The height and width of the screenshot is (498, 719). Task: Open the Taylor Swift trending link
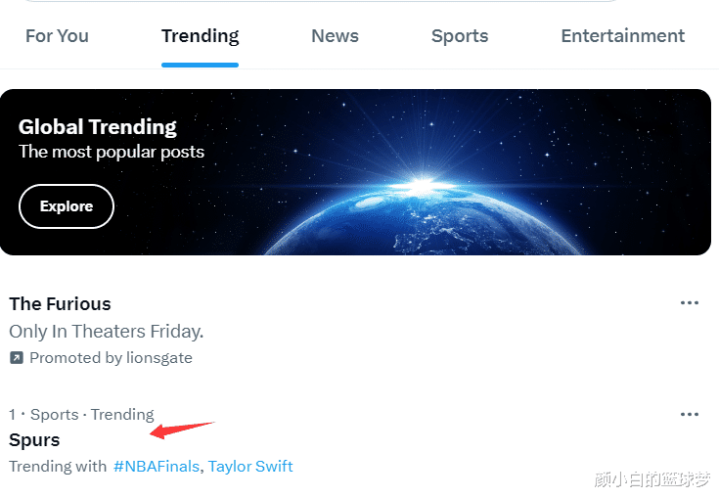[x=250, y=466]
